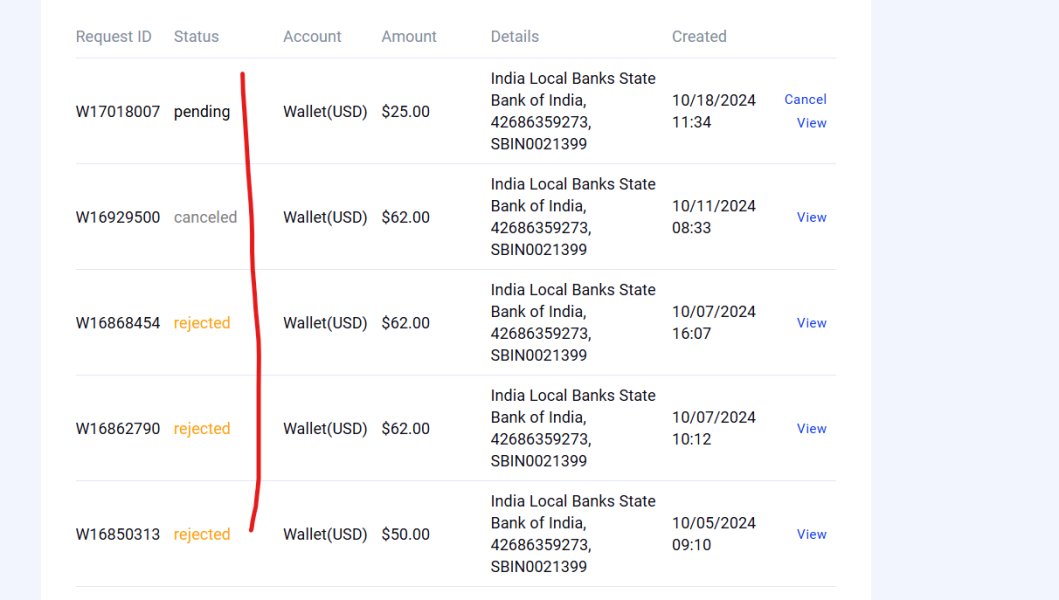
Task: View details of pending request W17018007
Action: 811,123
